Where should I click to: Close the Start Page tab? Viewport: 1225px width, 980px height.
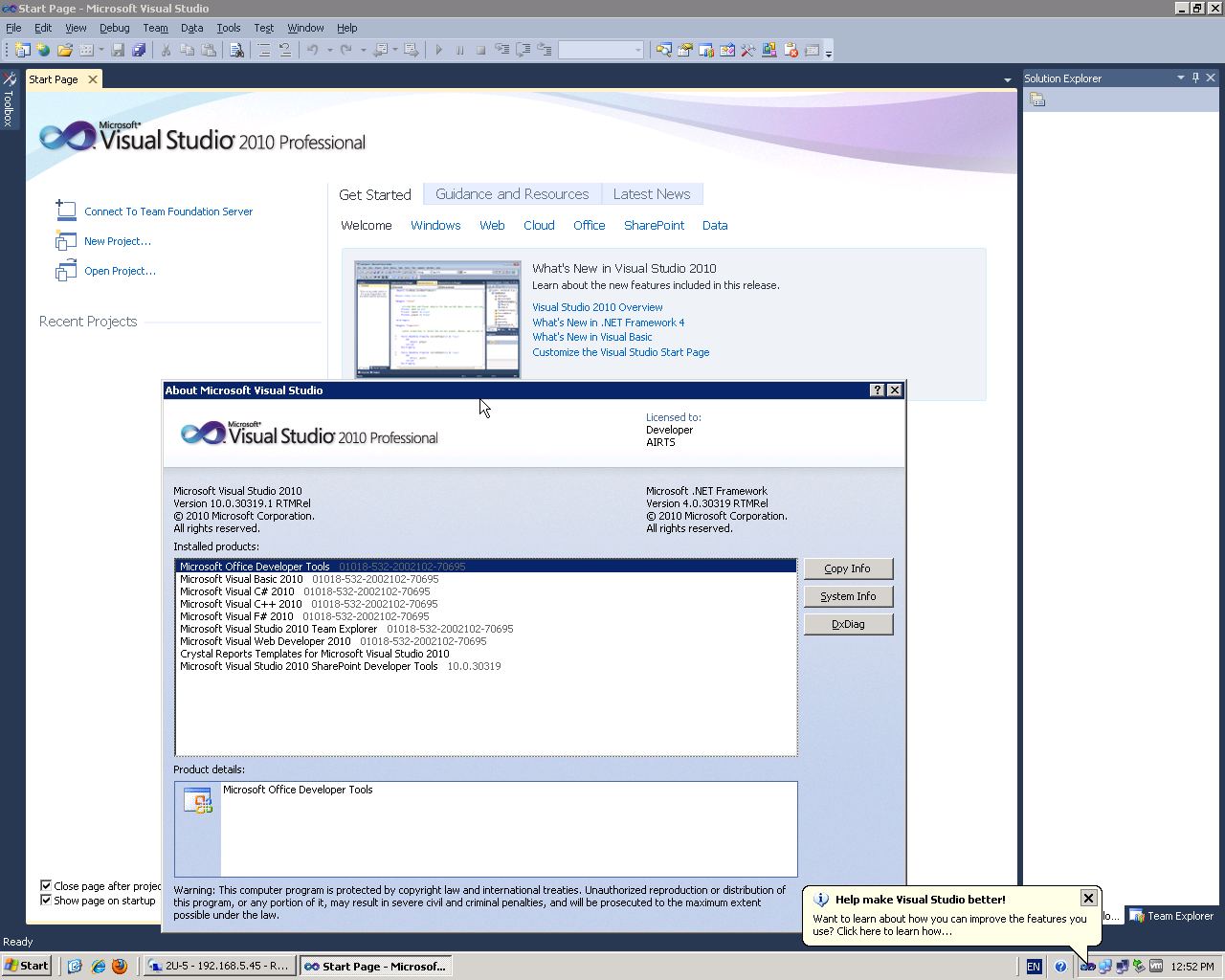93,79
